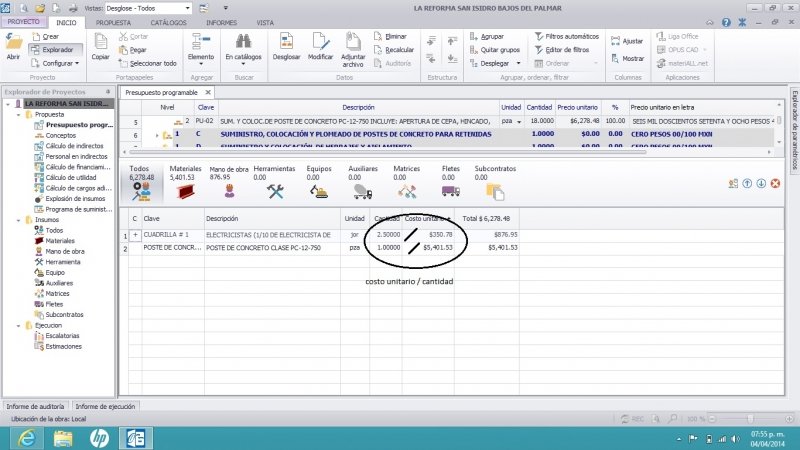Click the Subcontratos documents icon

click(x=495, y=191)
